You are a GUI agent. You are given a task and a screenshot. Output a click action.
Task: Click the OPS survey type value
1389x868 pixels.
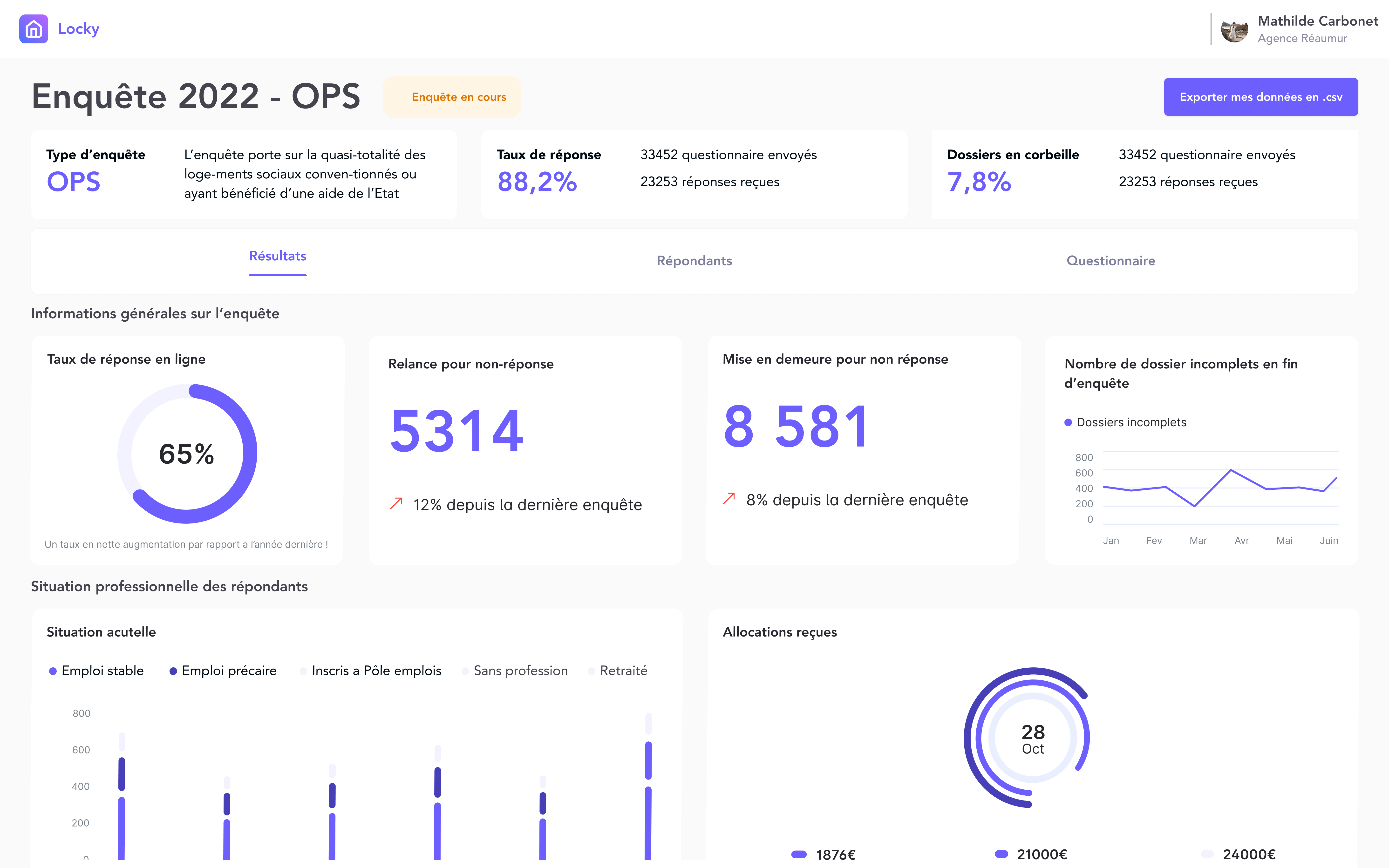pos(74,182)
